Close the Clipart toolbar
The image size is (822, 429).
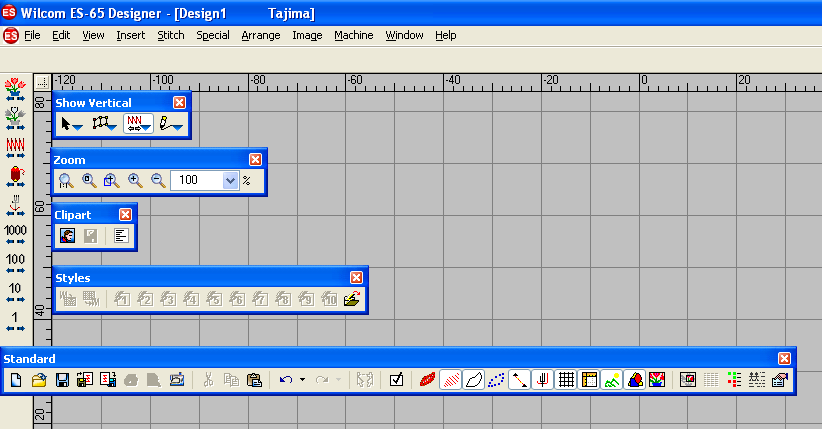[x=125, y=214]
